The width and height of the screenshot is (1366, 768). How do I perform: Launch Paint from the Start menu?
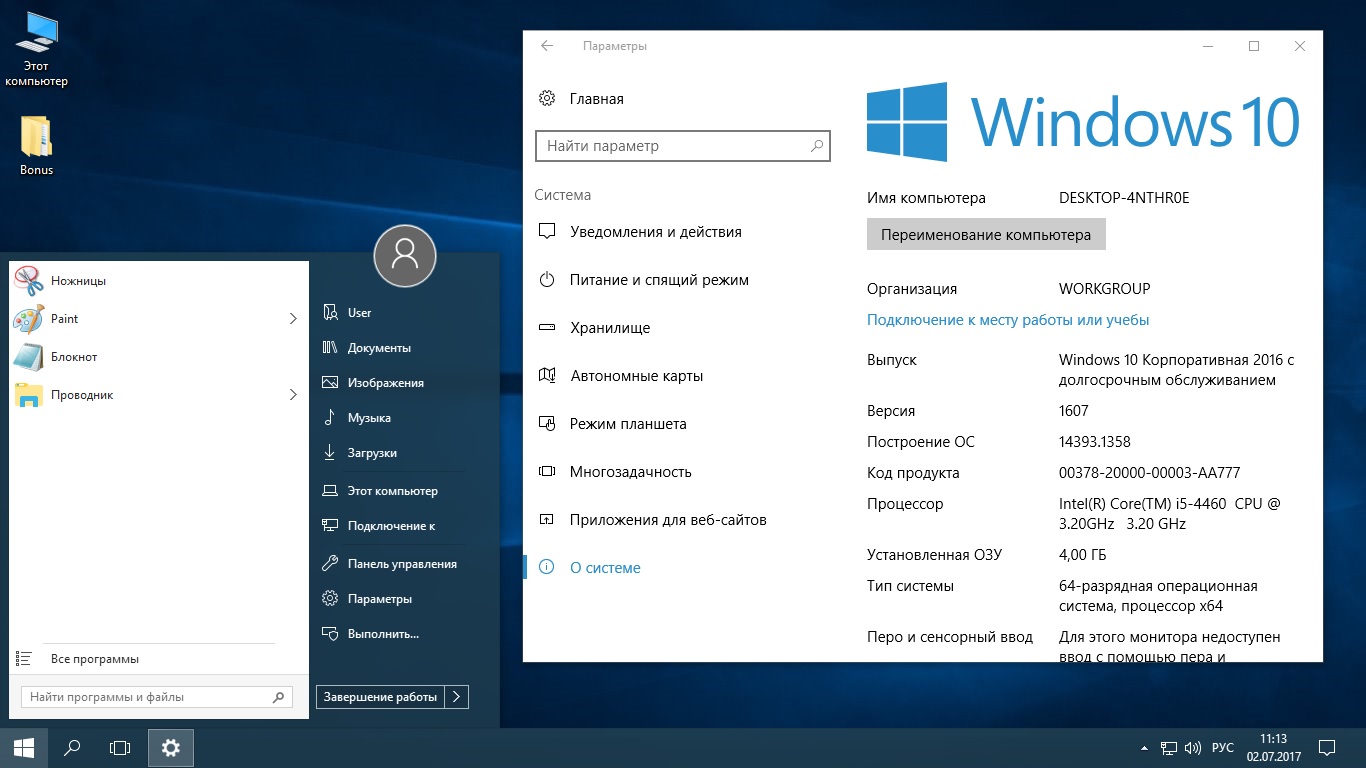[x=159, y=319]
